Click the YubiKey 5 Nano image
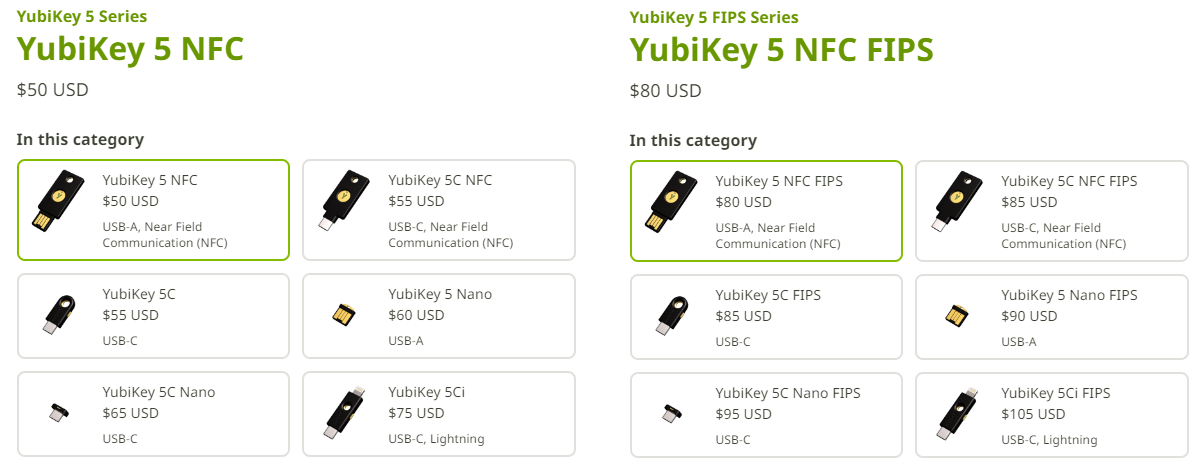This screenshot has width=1199, height=472. coord(345,315)
